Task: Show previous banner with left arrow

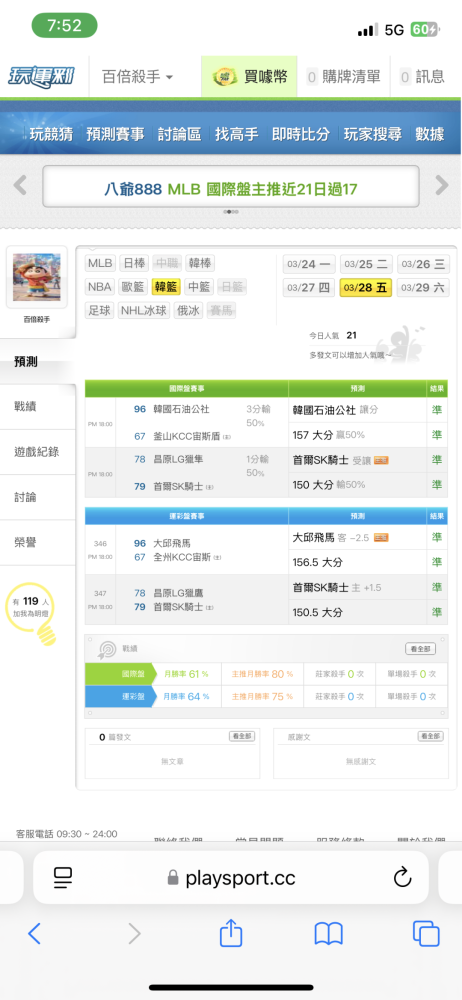Action: tap(20, 186)
